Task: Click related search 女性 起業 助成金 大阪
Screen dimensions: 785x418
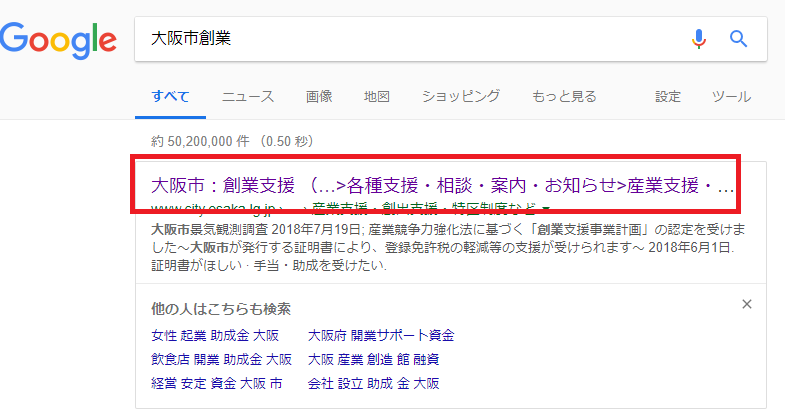Action: (215, 335)
